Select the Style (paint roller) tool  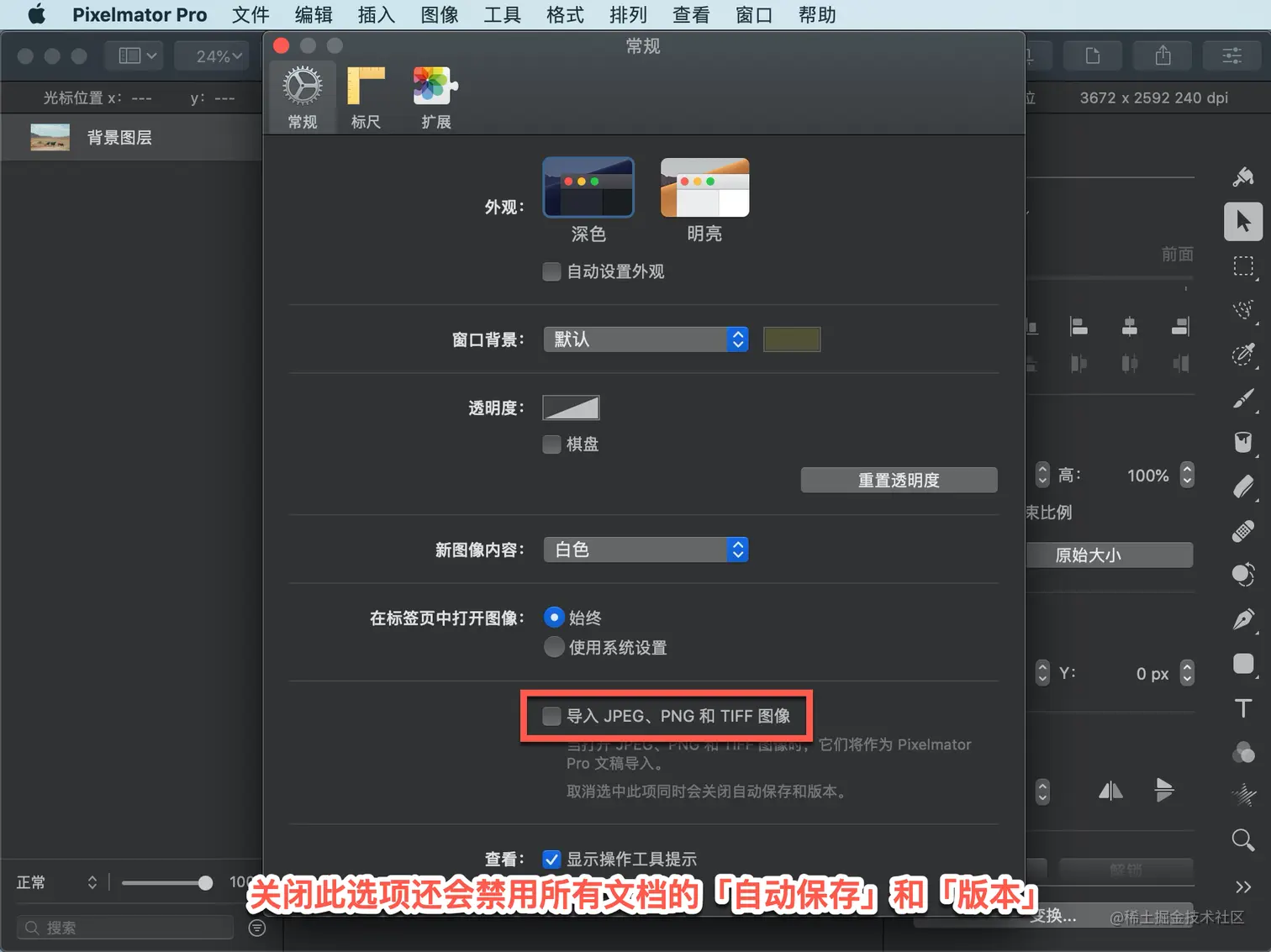(x=1243, y=176)
